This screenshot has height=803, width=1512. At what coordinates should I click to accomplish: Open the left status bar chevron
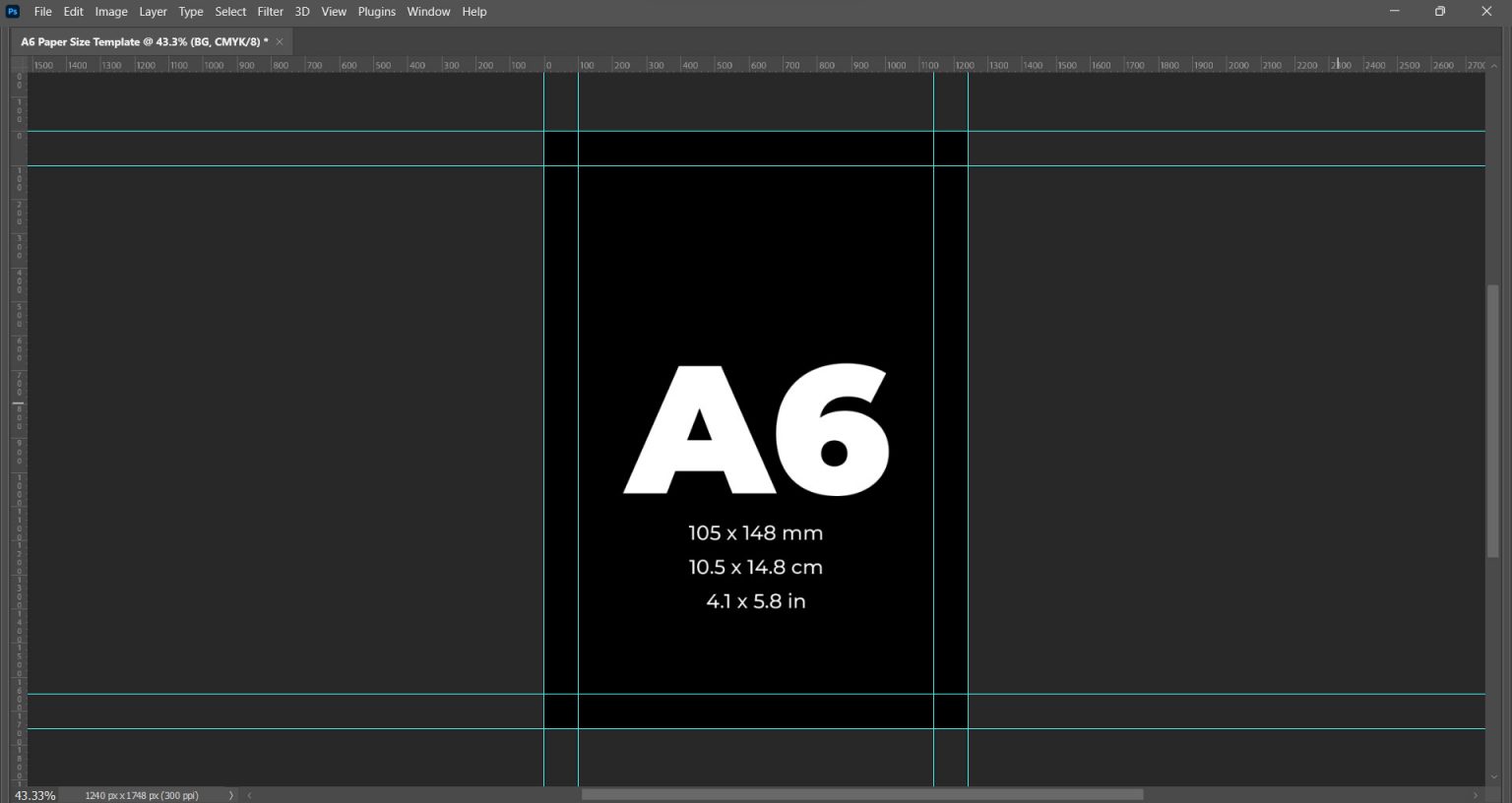pyautogui.click(x=248, y=794)
